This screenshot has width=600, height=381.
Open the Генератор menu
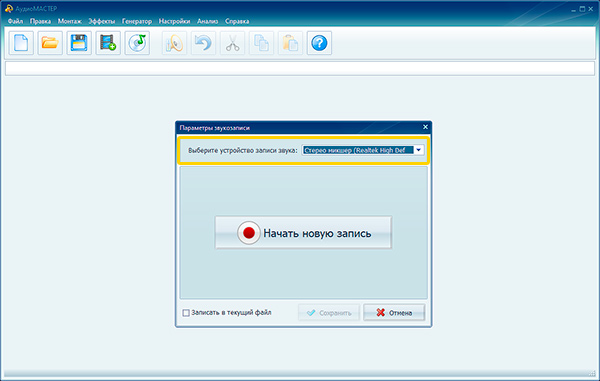click(x=137, y=21)
